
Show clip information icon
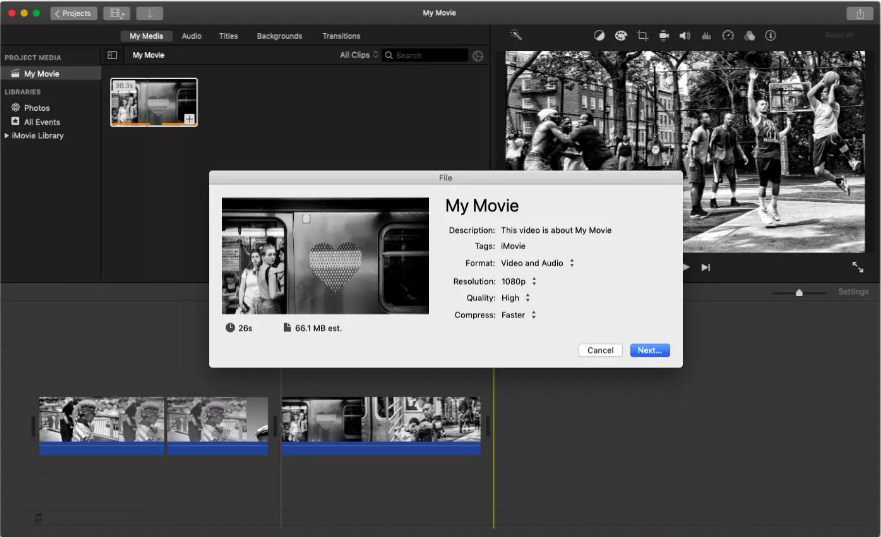[x=770, y=35]
